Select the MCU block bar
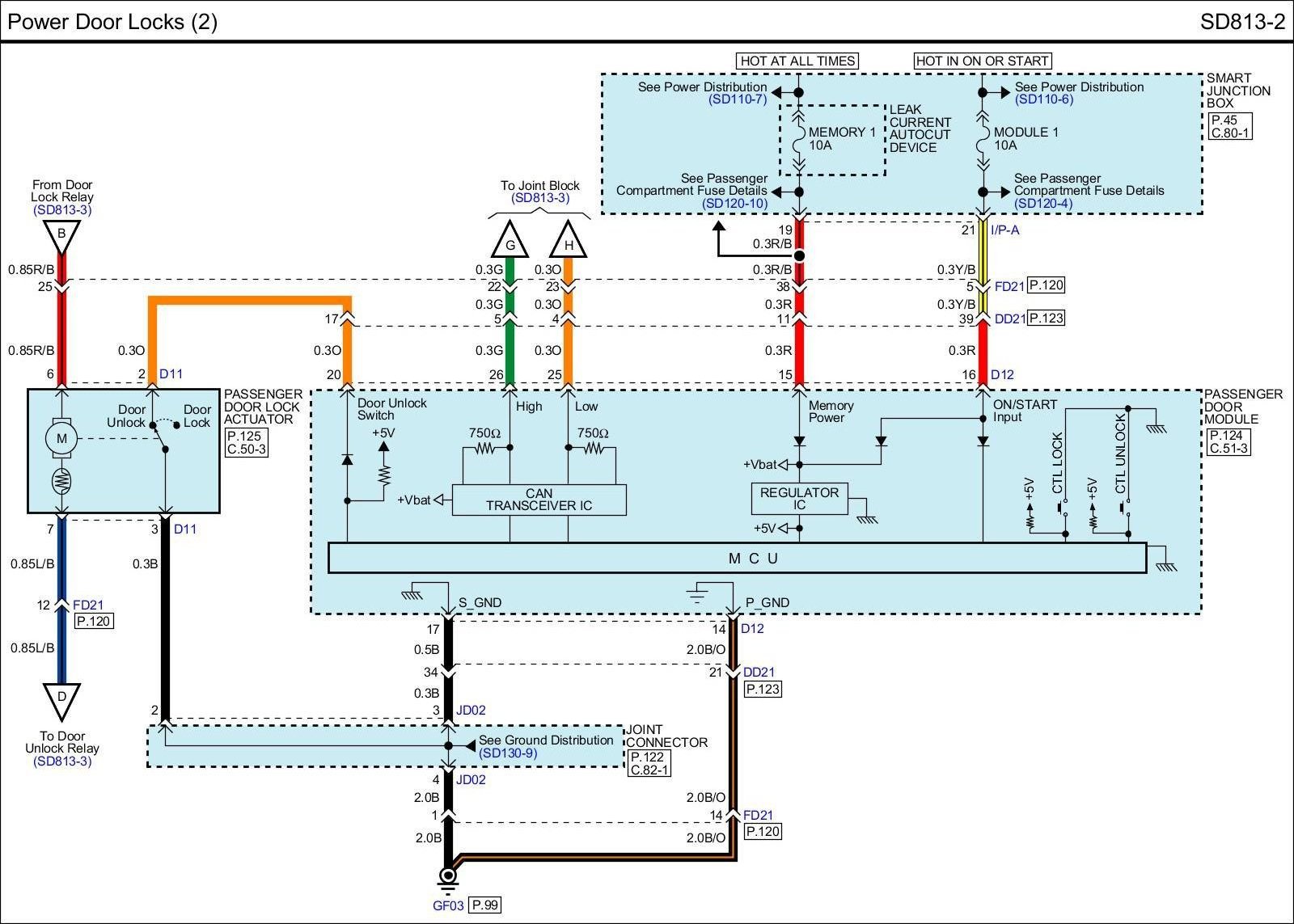The image size is (1294, 924). [737, 559]
